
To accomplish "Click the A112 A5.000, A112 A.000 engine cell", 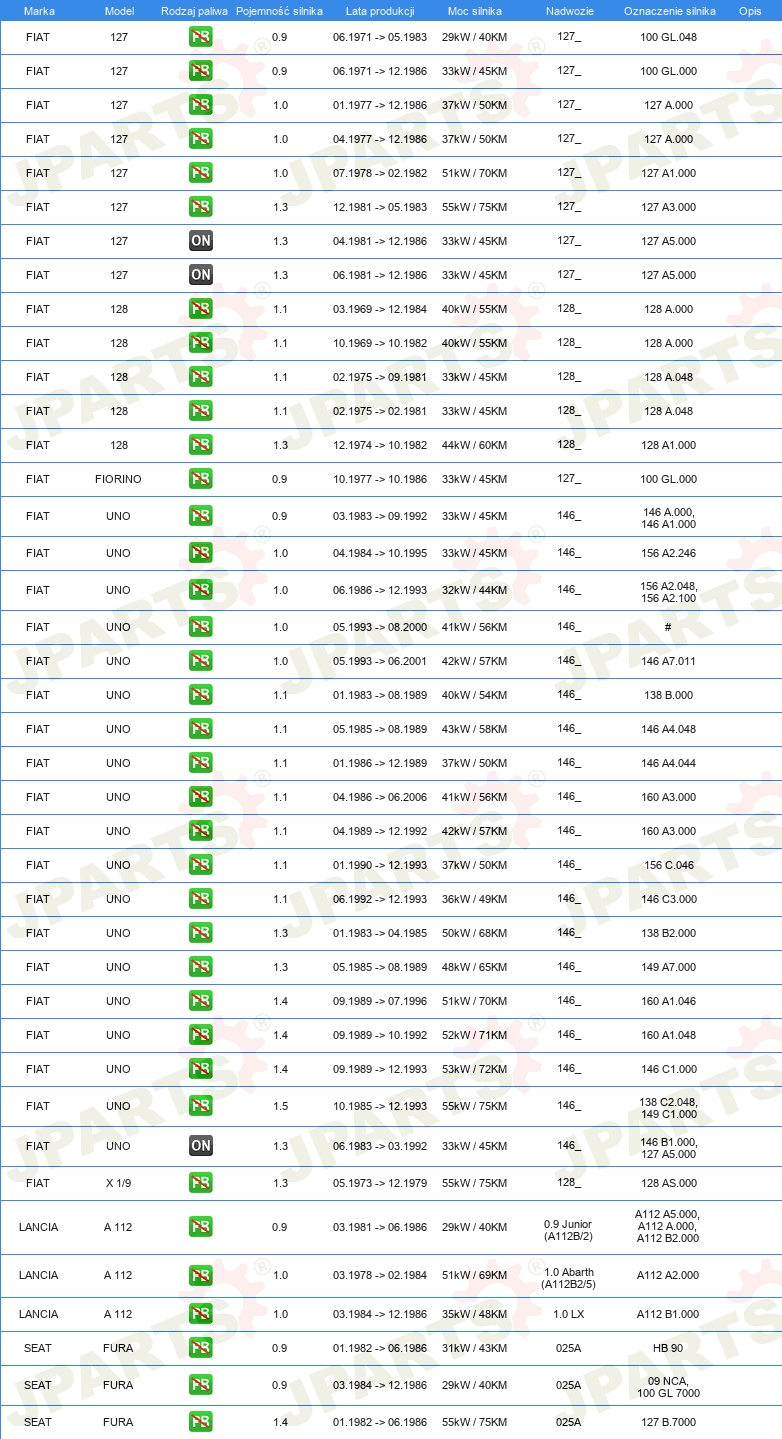I will click(668, 1226).
